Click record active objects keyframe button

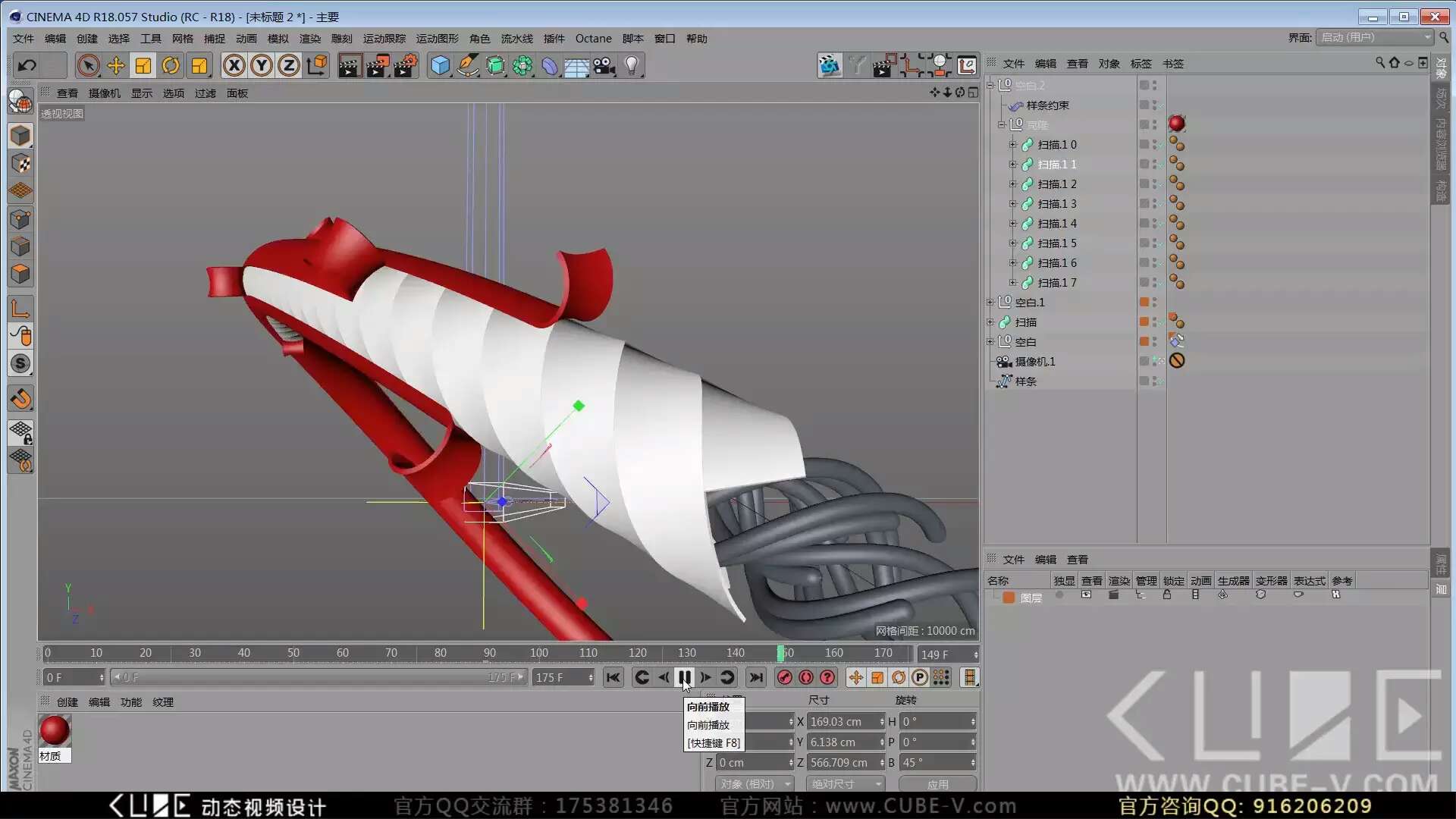[785, 677]
